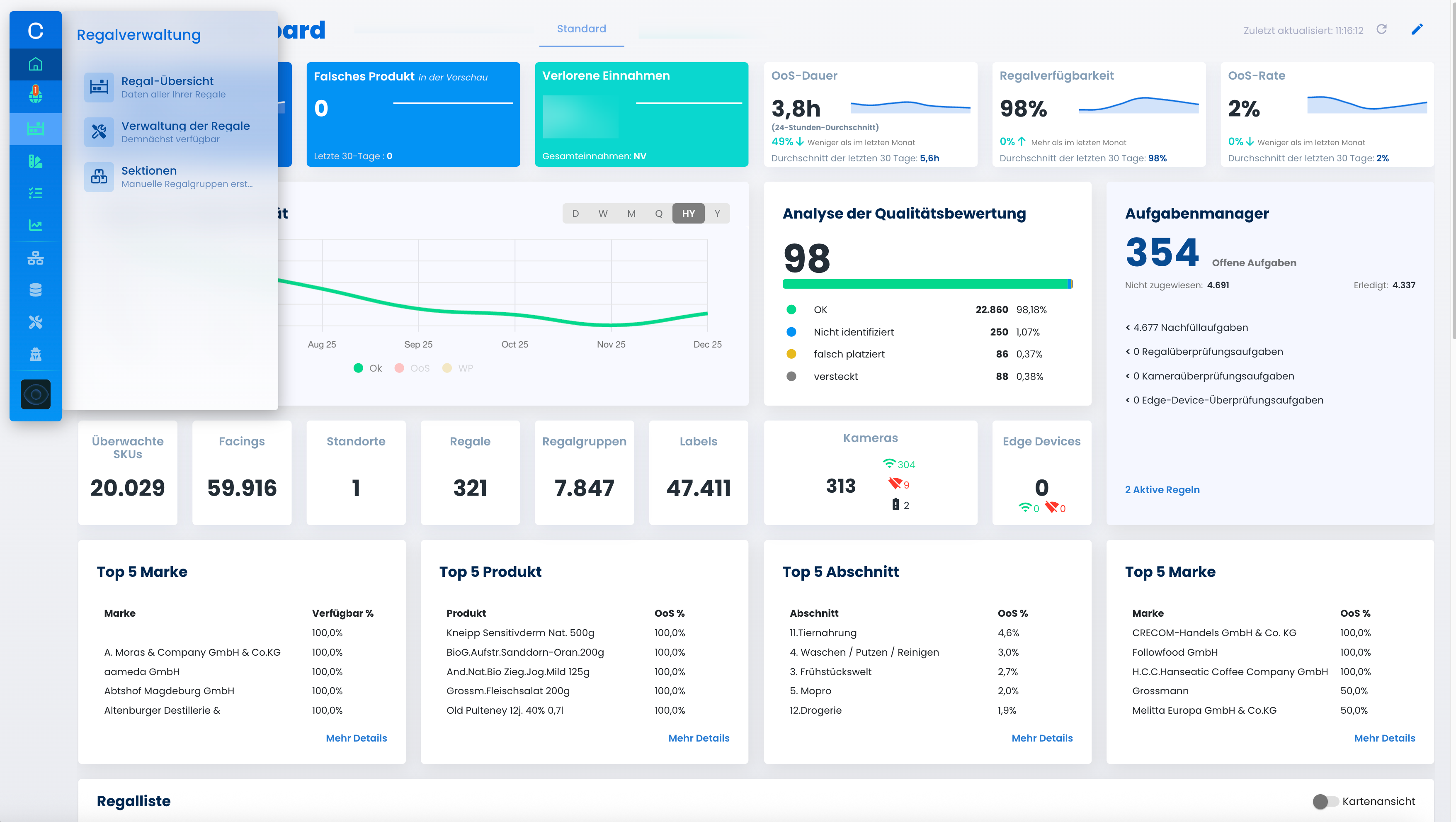The height and width of the screenshot is (822, 1456).
Task: Open the analytics chart sidebar icon
Action: (35, 226)
